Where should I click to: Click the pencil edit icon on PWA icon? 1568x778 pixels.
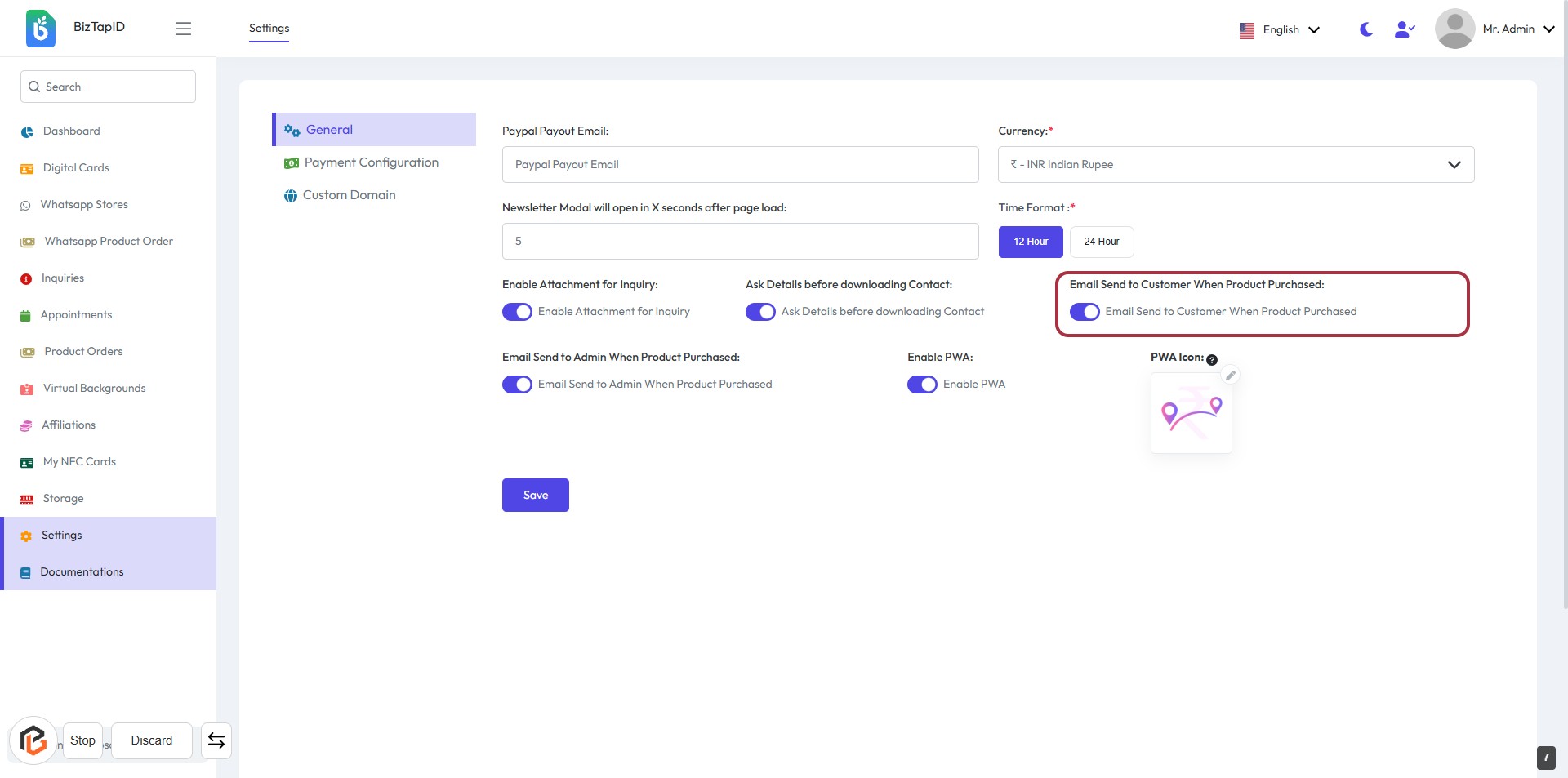pos(1230,376)
